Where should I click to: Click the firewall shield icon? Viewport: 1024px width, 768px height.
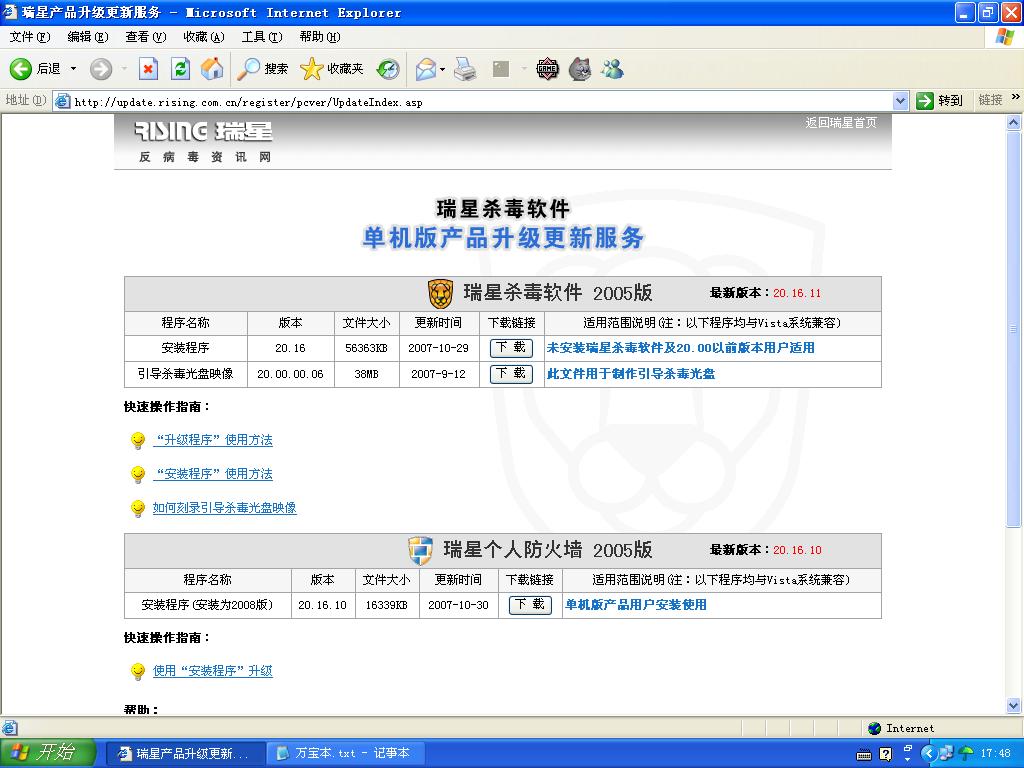421,550
